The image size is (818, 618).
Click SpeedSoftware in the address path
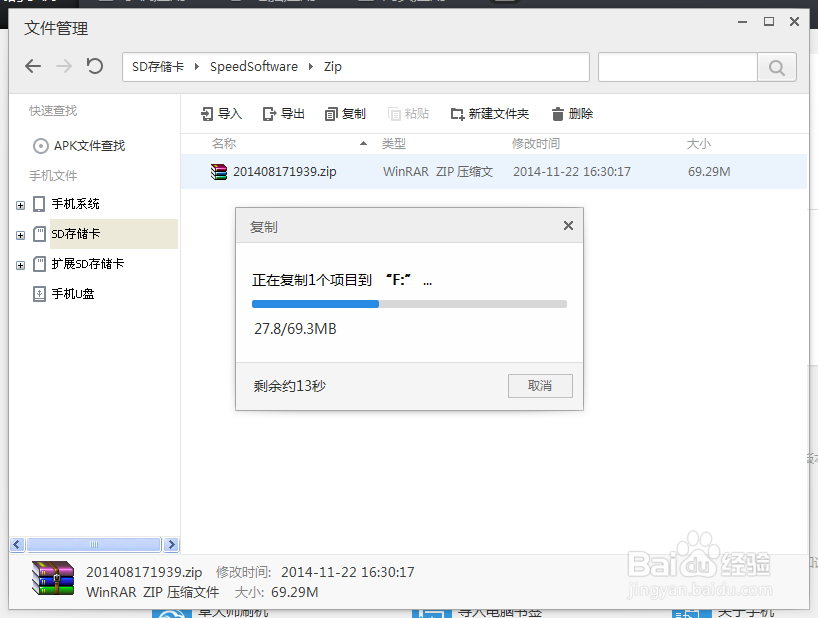pos(254,67)
